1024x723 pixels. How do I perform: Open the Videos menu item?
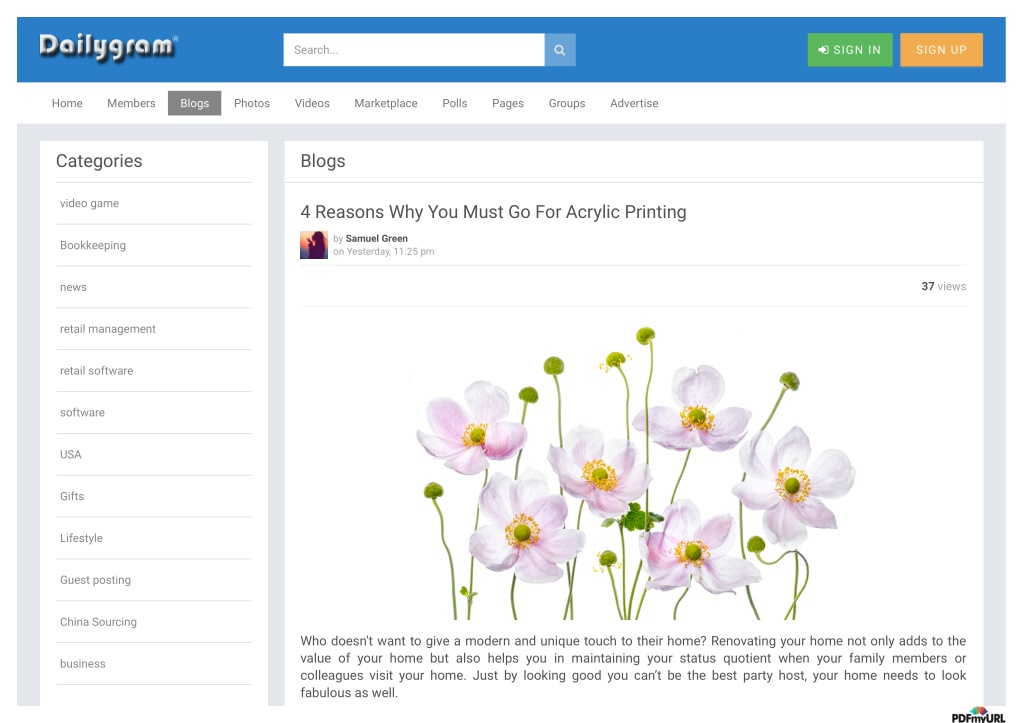coord(312,103)
